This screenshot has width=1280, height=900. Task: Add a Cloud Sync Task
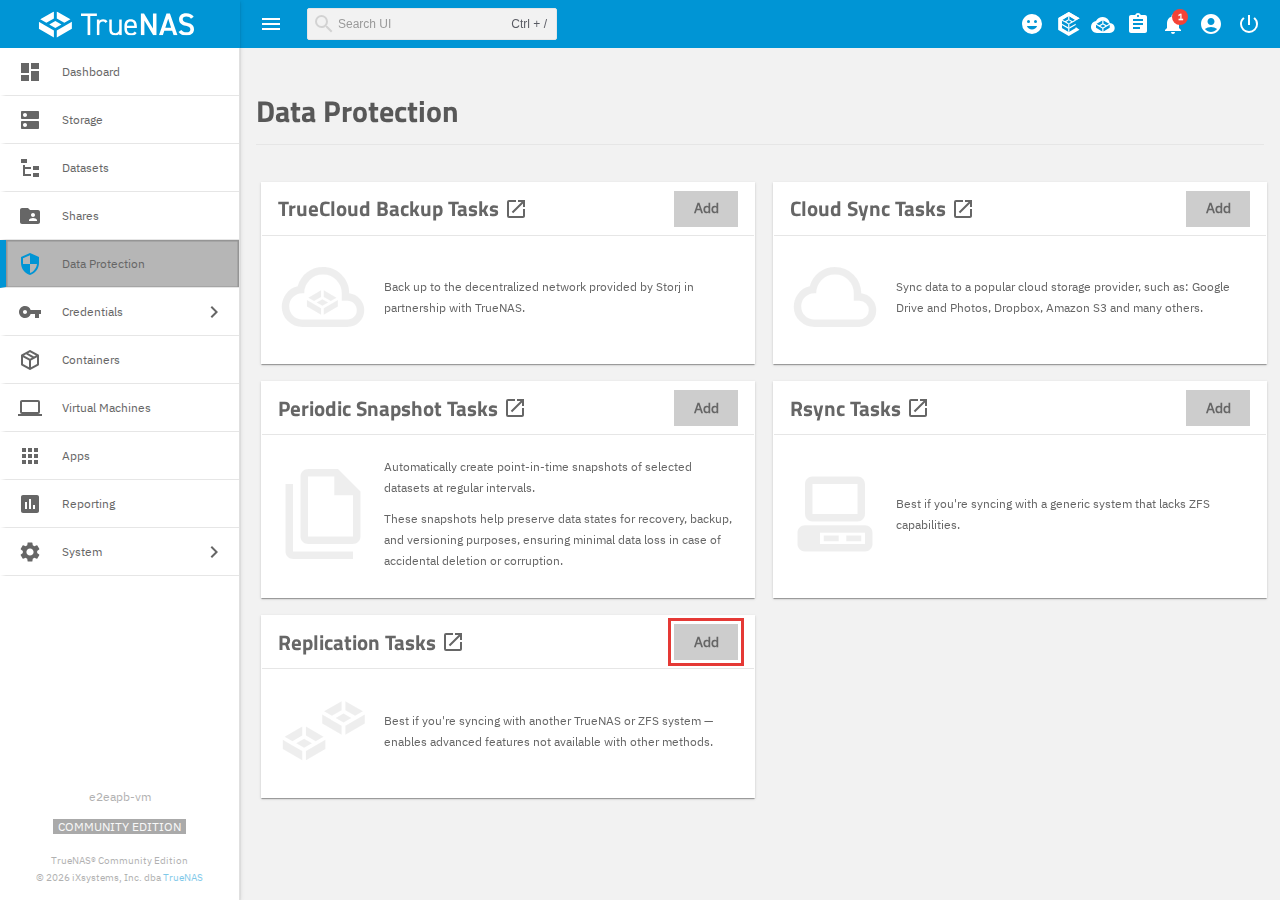tap(1218, 209)
